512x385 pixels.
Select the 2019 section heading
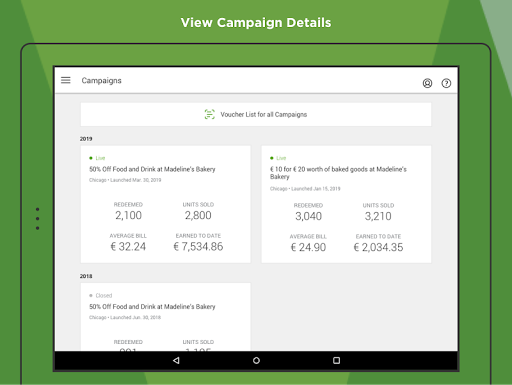[86, 139]
